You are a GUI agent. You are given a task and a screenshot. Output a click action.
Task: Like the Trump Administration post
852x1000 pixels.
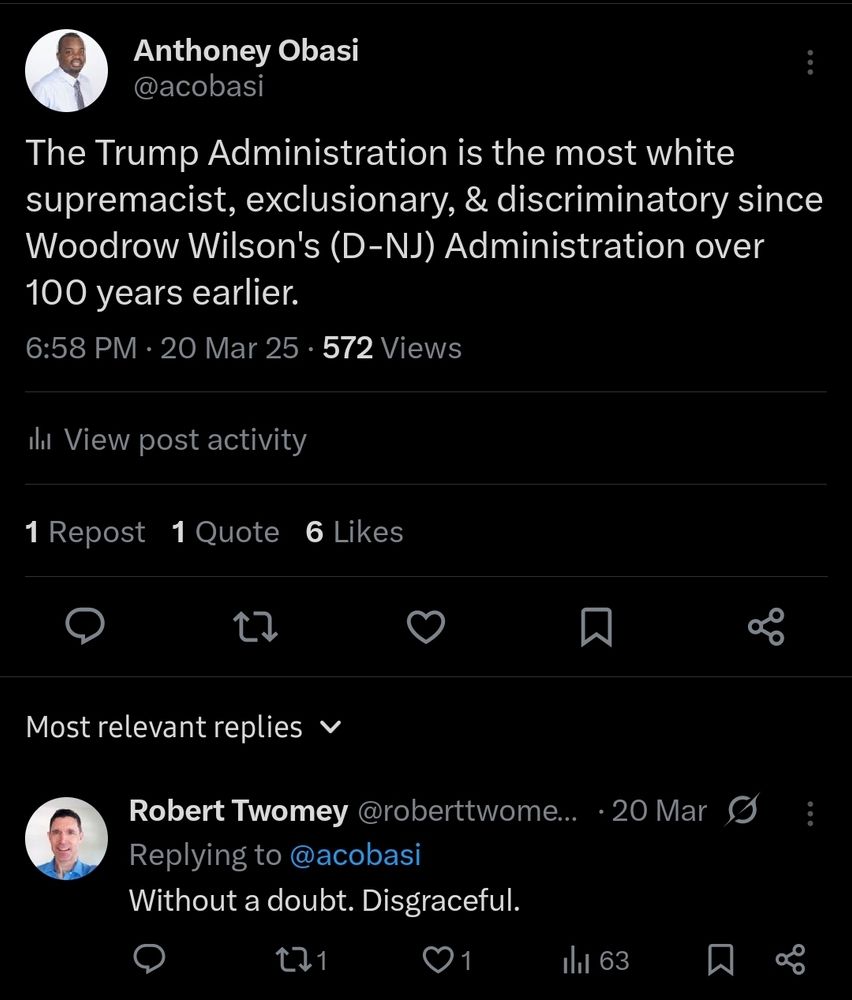[x=426, y=627]
